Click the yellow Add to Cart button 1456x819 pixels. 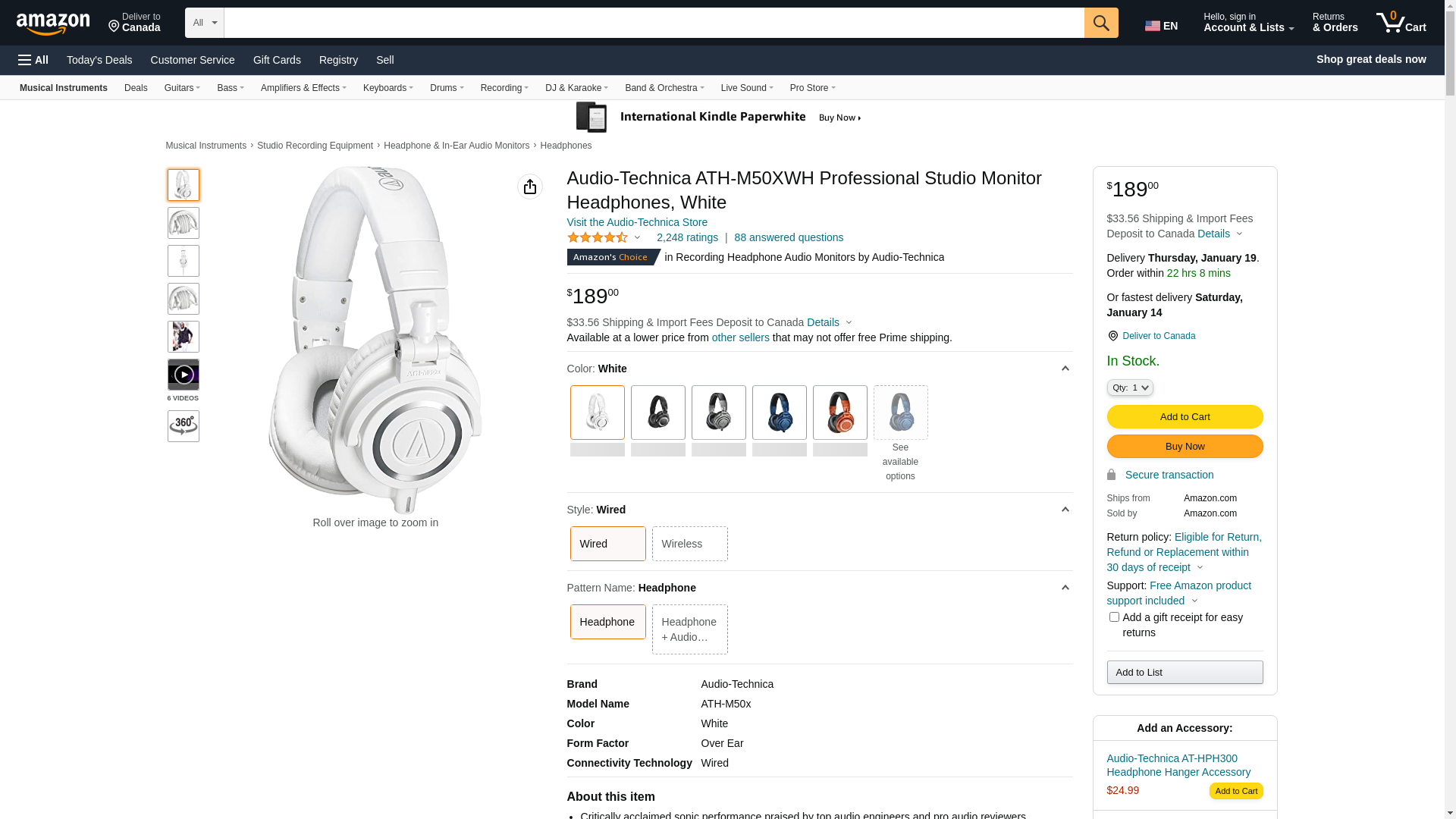(1185, 416)
